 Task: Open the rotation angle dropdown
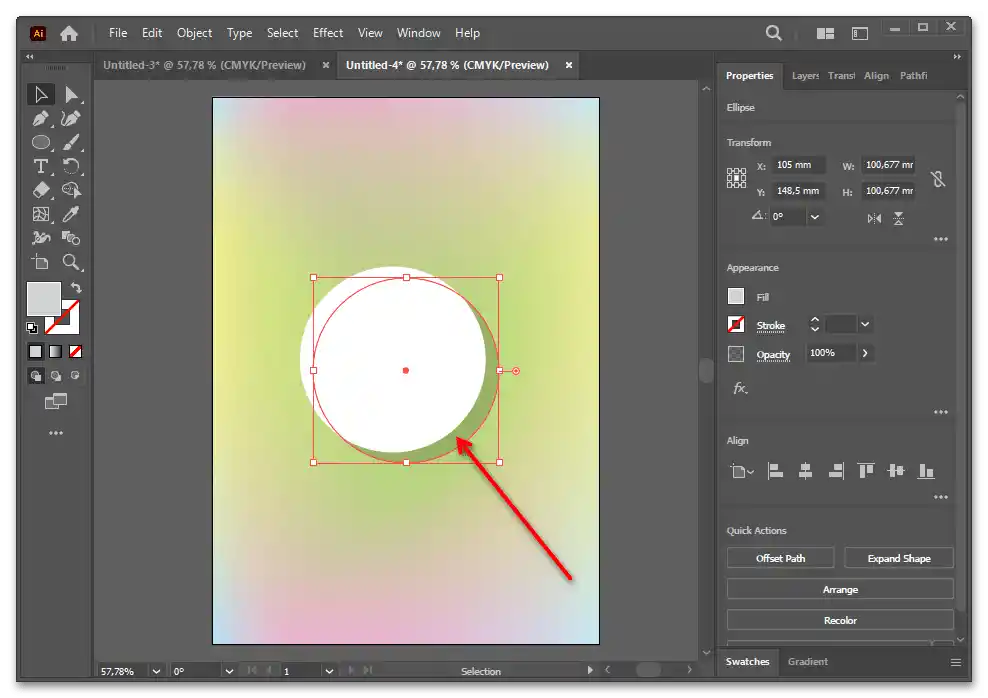(815, 217)
